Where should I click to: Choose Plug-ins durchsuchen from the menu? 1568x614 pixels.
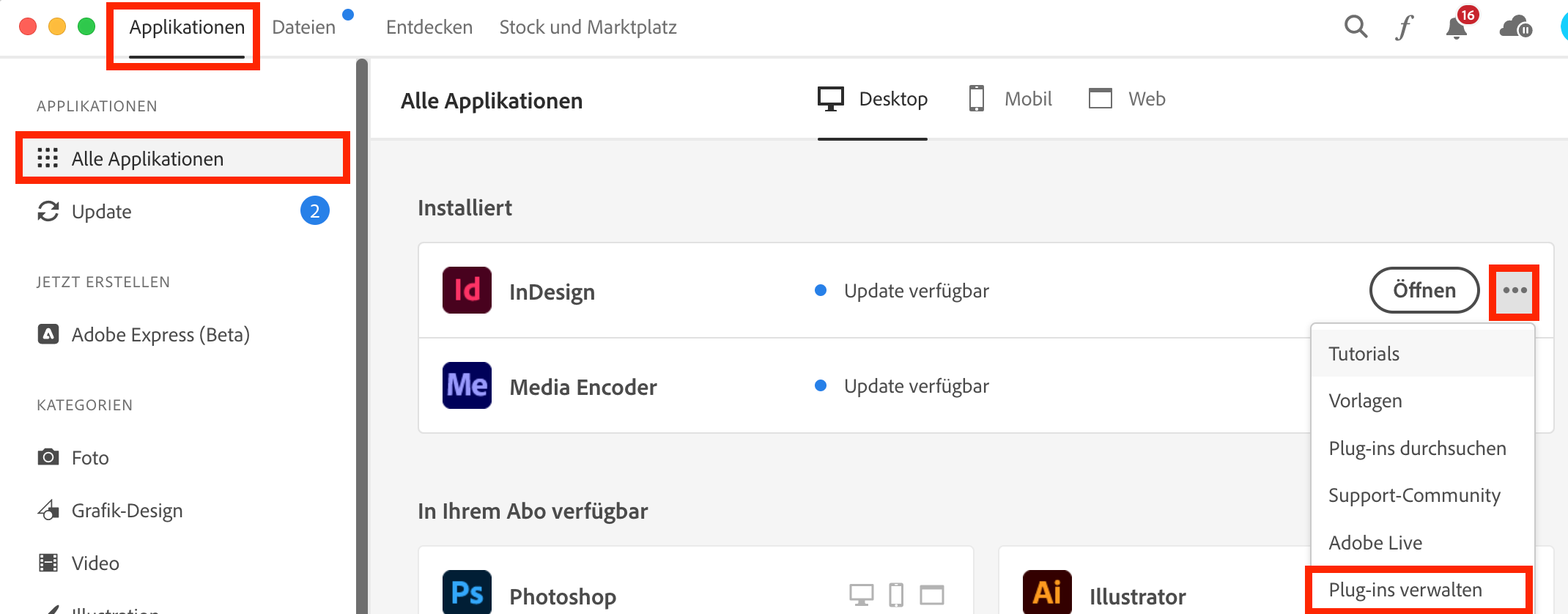[x=1417, y=448]
